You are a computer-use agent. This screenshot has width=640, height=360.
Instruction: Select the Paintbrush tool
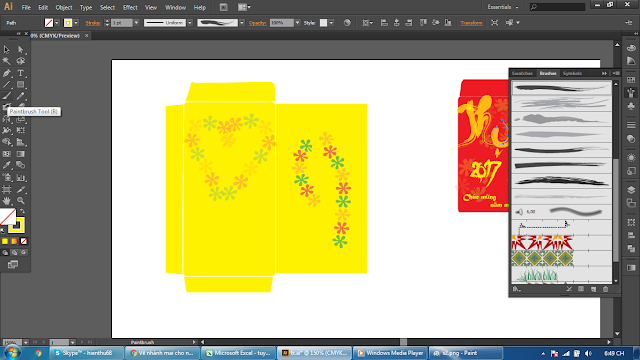click(7, 96)
